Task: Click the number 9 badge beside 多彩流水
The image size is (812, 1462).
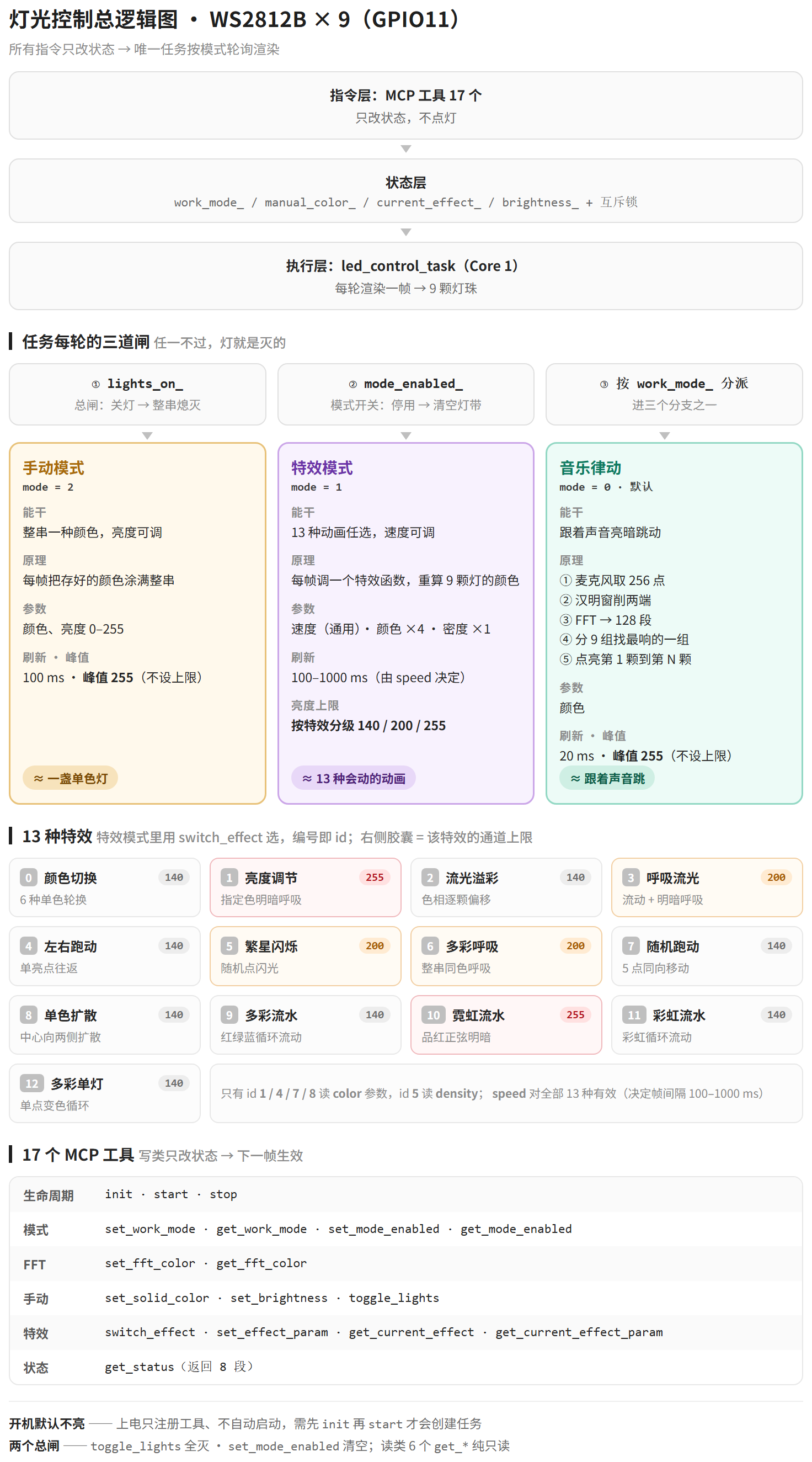Action: [229, 1015]
